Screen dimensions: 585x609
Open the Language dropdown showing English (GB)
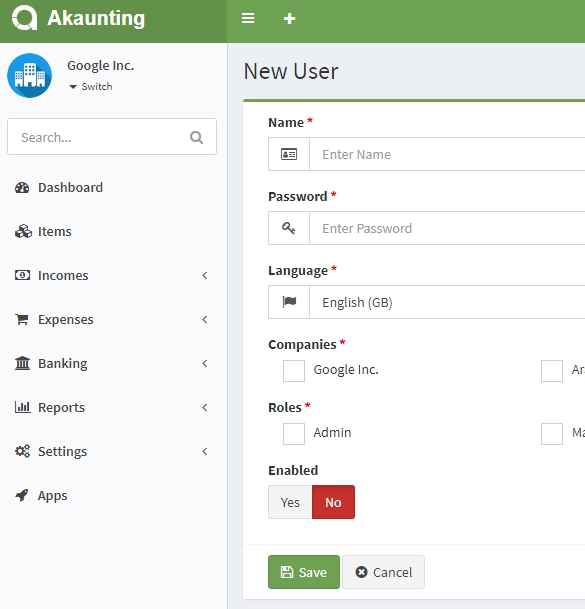[447, 302]
